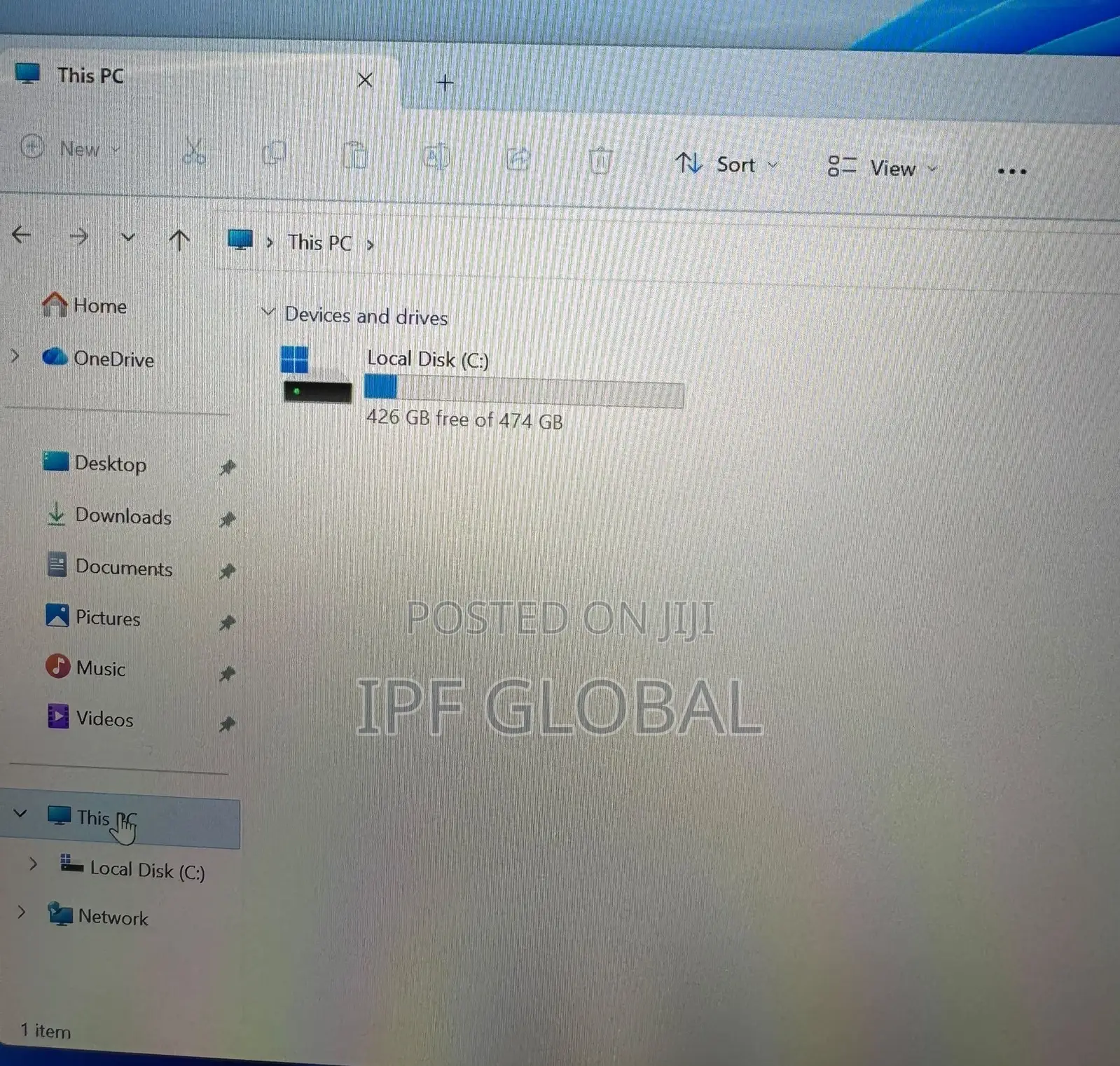Open the Sort dropdown menu
Screen dimensions: 1120x1066
point(726,165)
